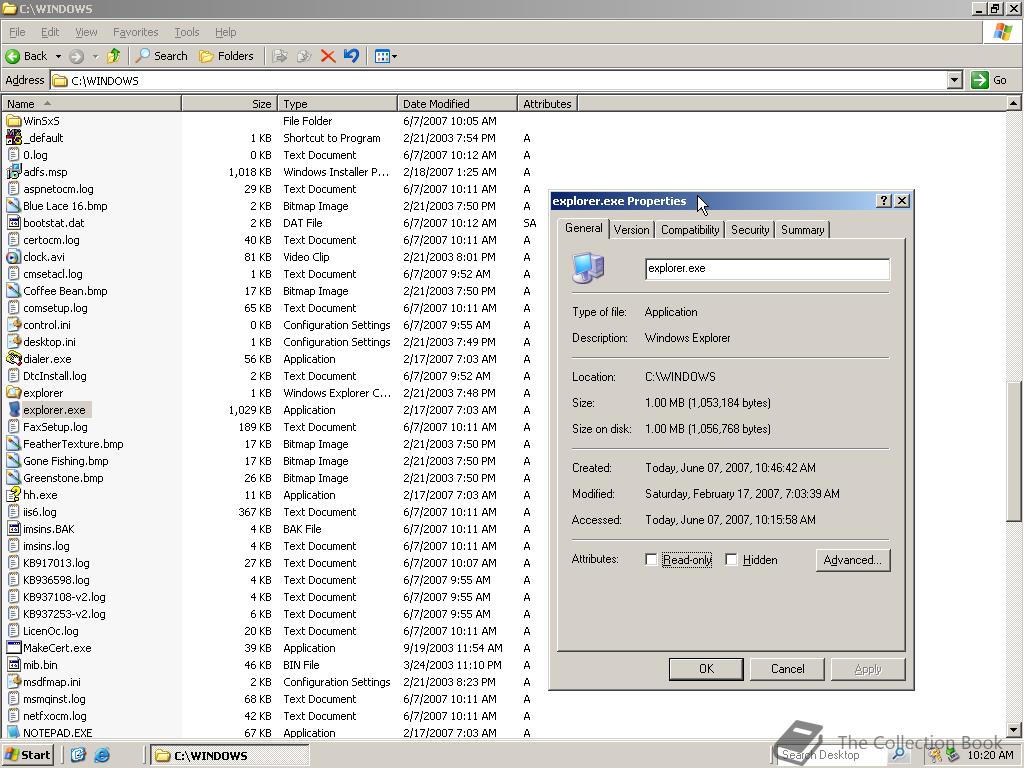Viewport: 1024px width, 768px height.
Task: Open the Search pane
Action: click(x=161, y=56)
